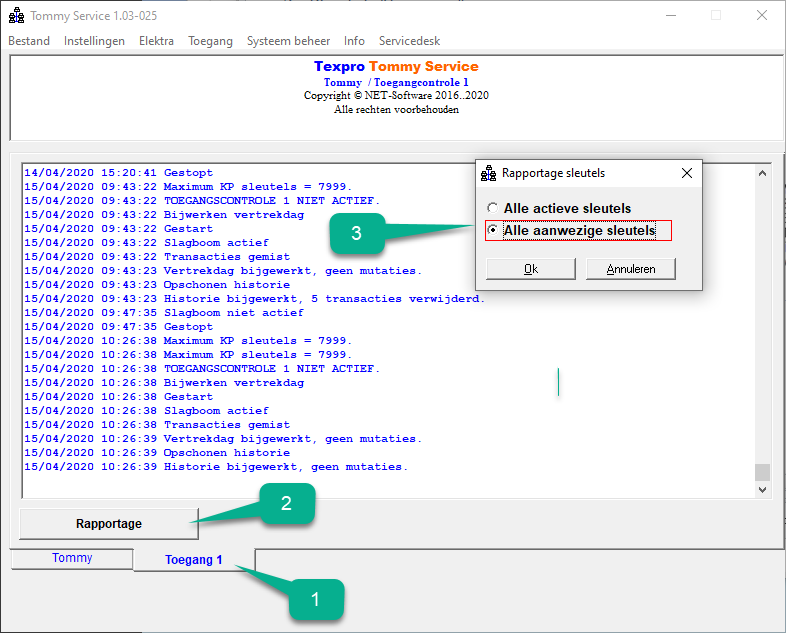The image size is (786, 633).
Task: Open the Rapportage report button
Action: click(109, 524)
